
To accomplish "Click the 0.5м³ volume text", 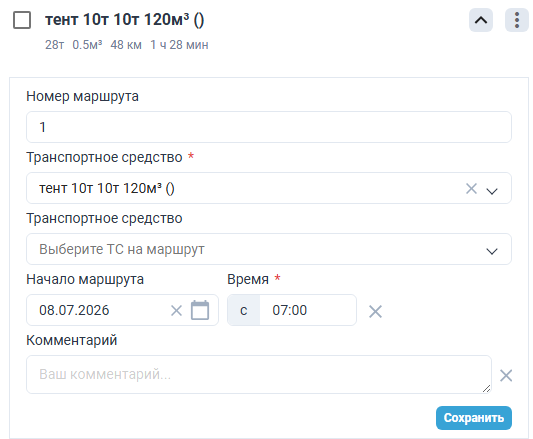I will pyautogui.click(x=87, y=45).
